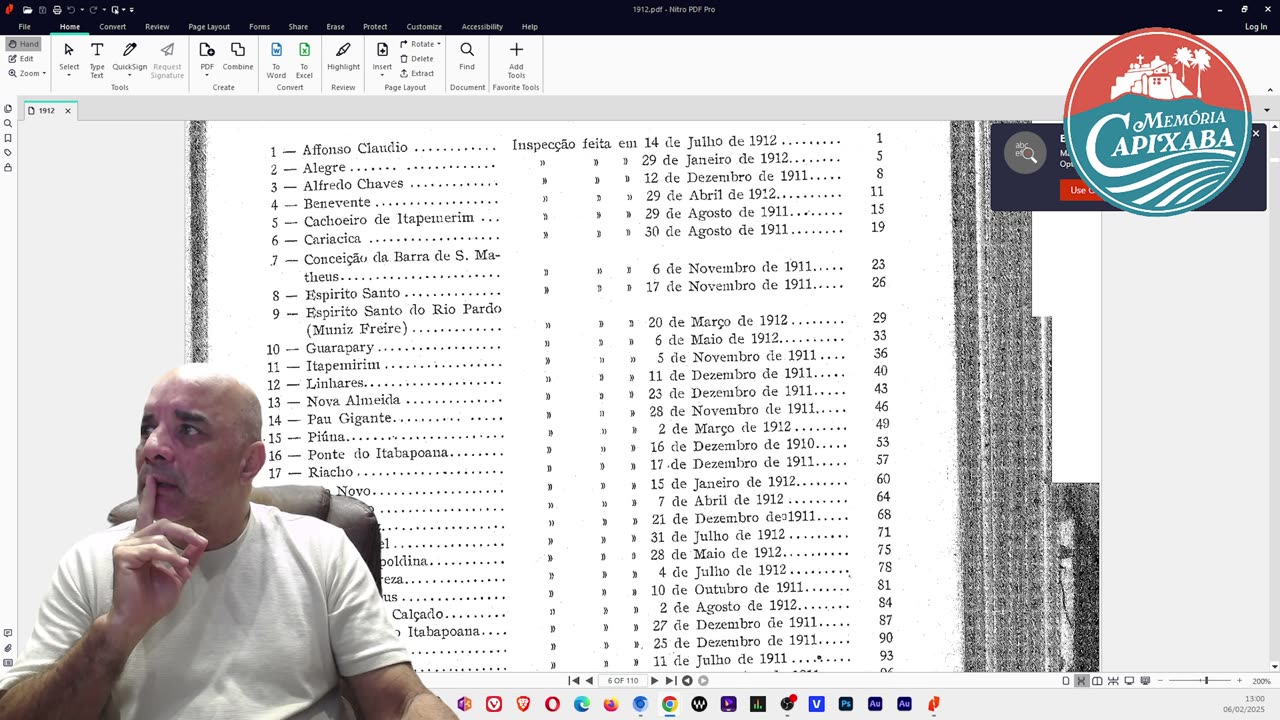Enable the Hand tool mode
The image size is (1280, 720).
click(23, 44)
